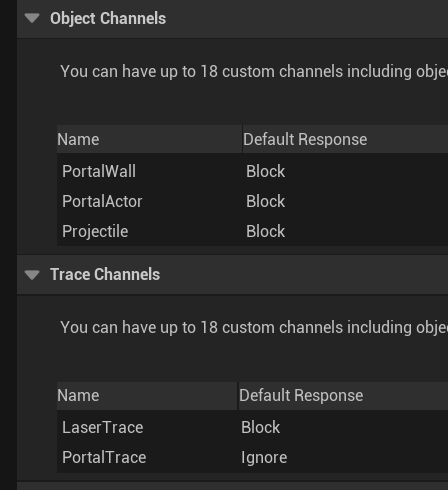Select the LaserTrace trace channel row
This screenshot has width=448, height=490.
tap(252, 427)
